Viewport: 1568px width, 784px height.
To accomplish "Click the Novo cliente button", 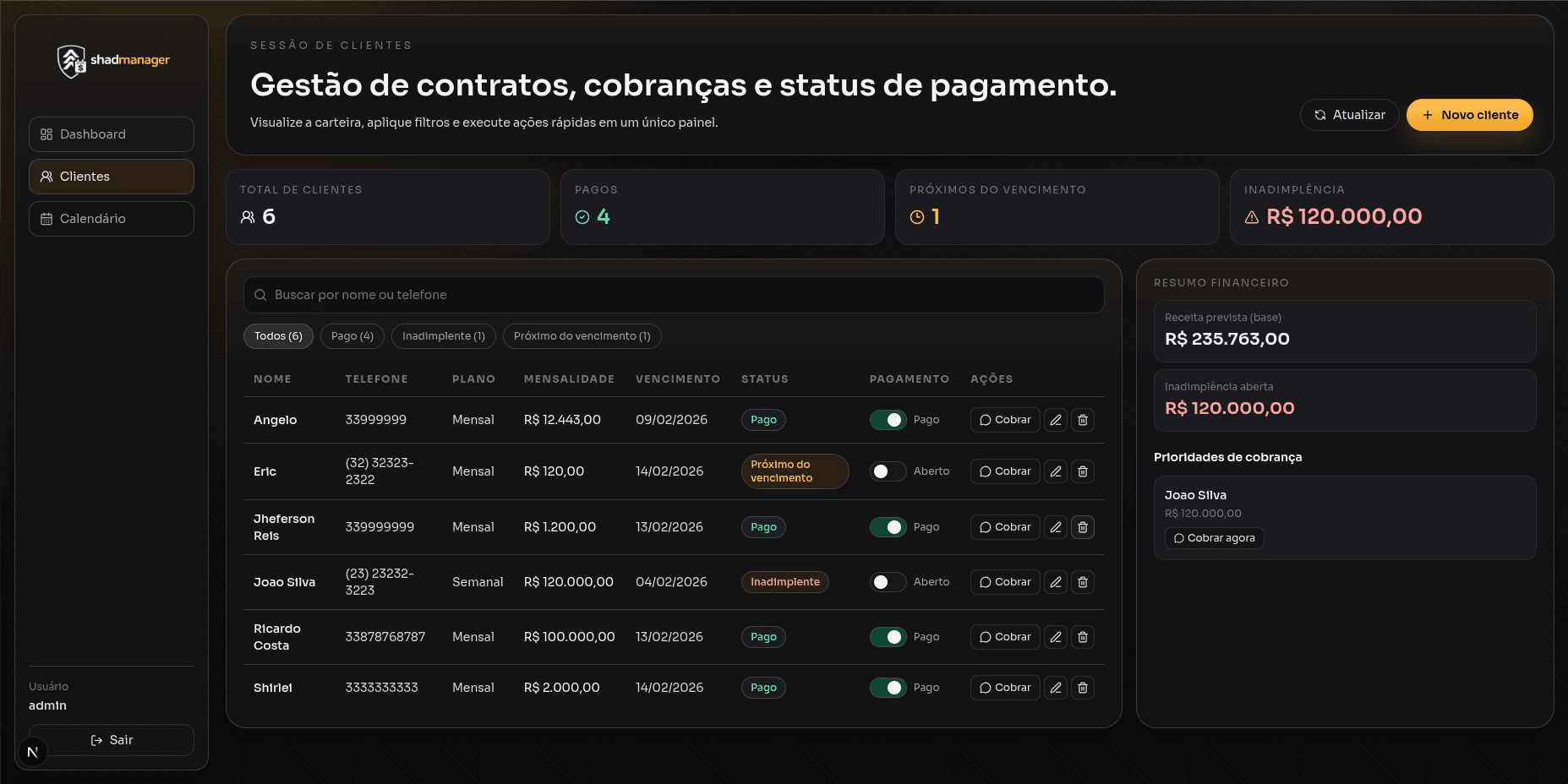I will coord(1469,115).
